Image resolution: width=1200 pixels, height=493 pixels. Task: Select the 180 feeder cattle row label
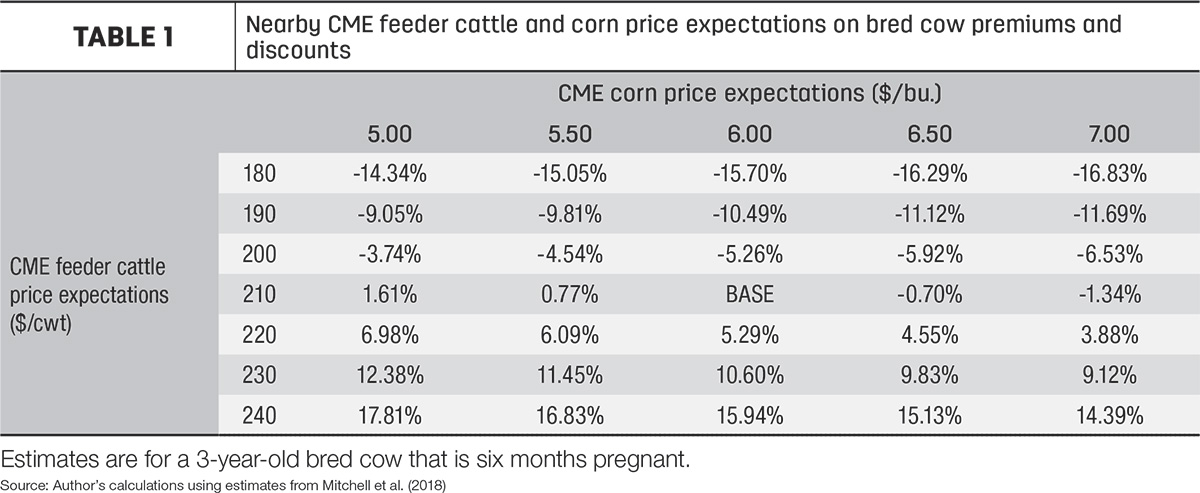260,174
